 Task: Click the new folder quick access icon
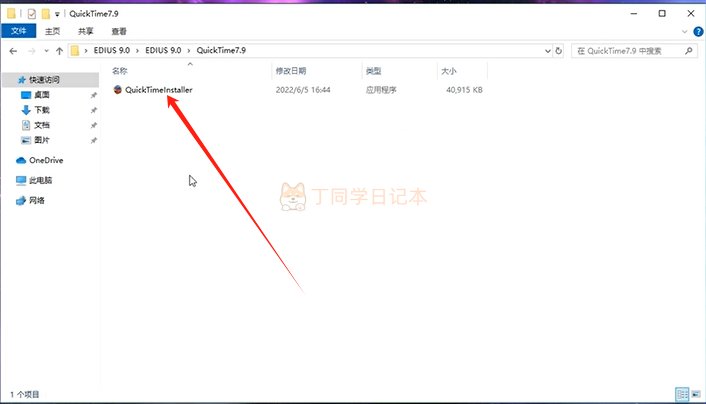45,14
